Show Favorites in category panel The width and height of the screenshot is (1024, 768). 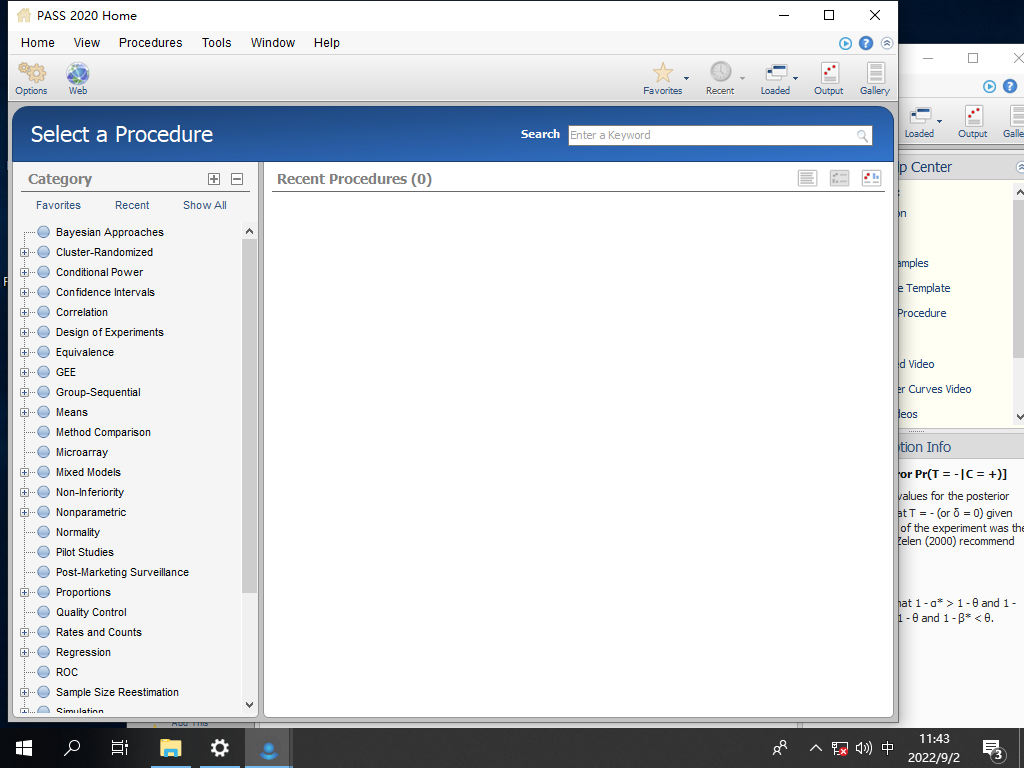pos(59,205)
